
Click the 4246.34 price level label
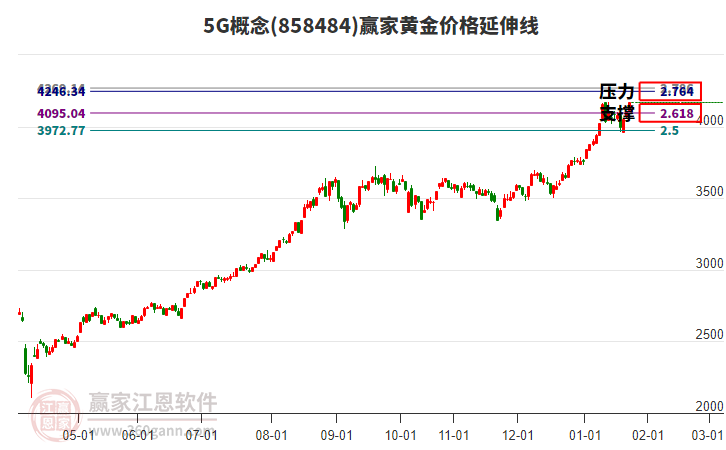coord(61,92)
